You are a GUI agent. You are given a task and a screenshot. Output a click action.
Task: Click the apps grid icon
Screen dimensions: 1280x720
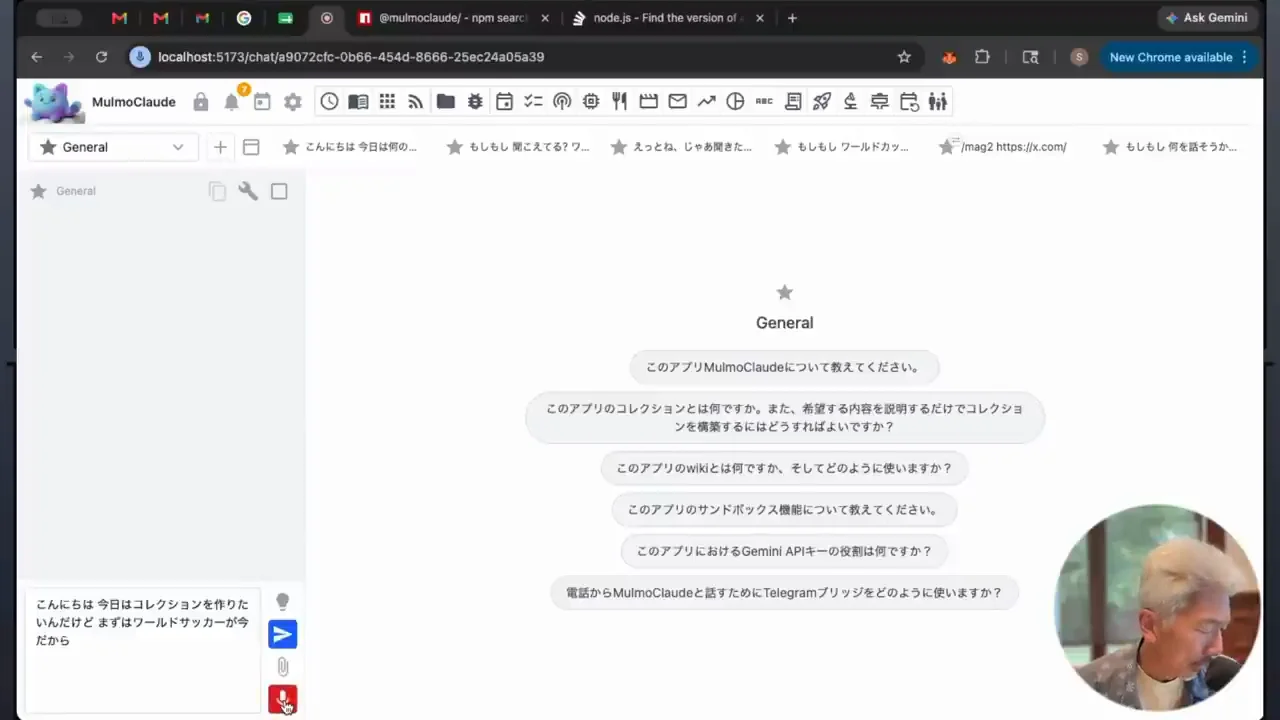387,101
